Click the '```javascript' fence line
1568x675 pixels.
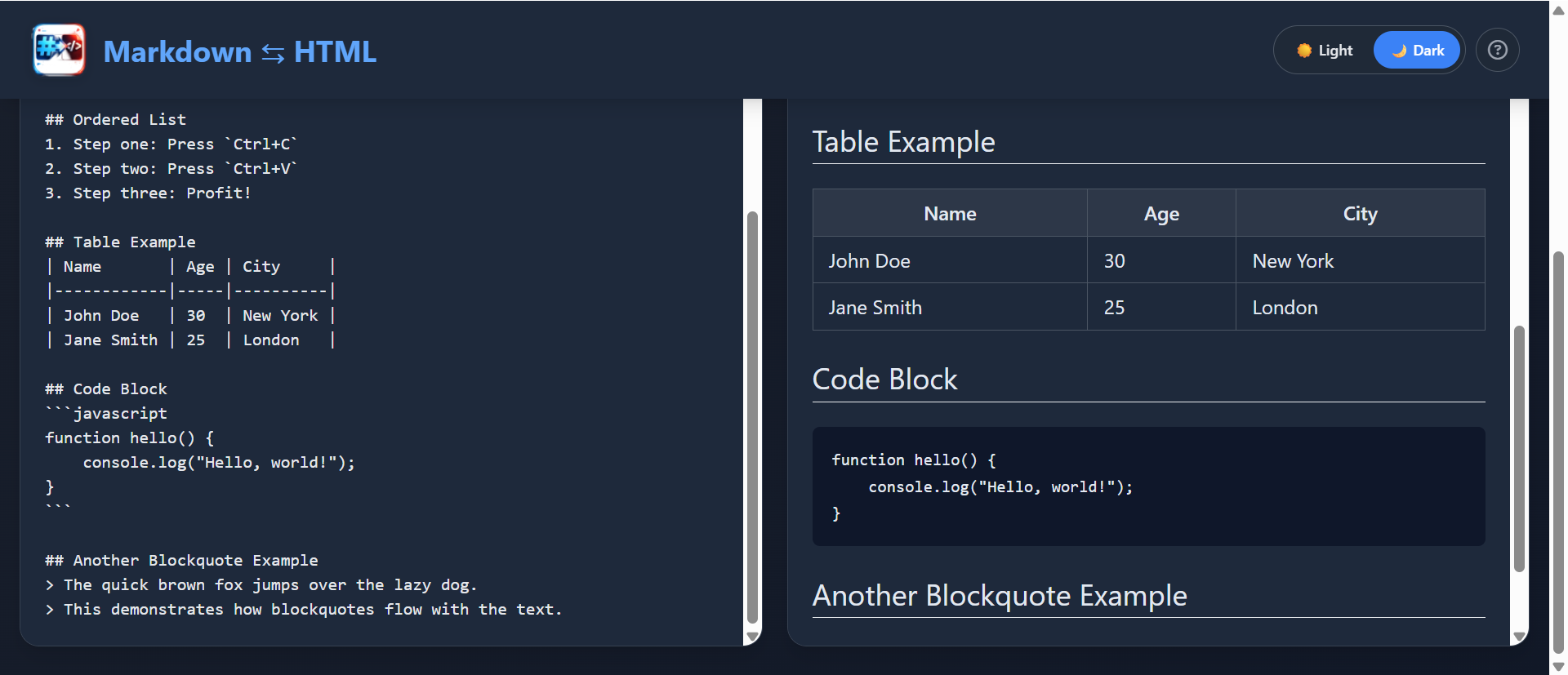tap(106, 413)
